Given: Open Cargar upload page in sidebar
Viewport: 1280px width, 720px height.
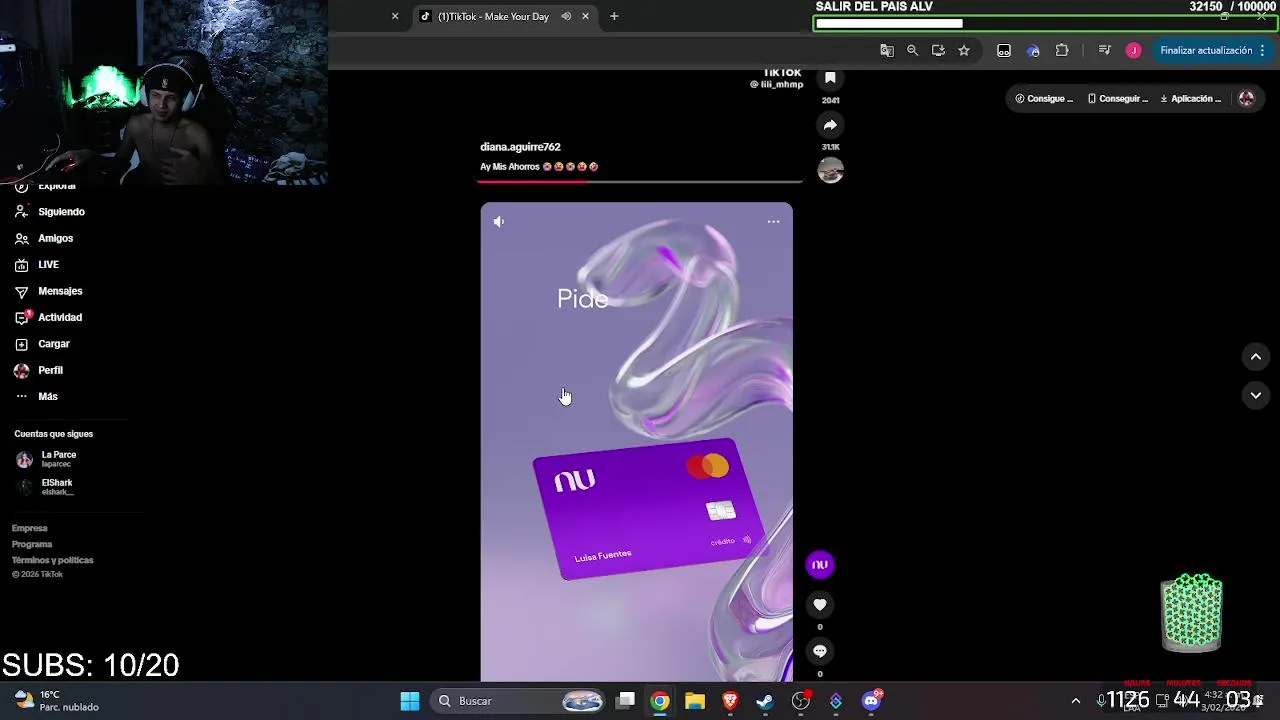Looking at the screenshot, I should pyautogui.click(x=42, y=344).
